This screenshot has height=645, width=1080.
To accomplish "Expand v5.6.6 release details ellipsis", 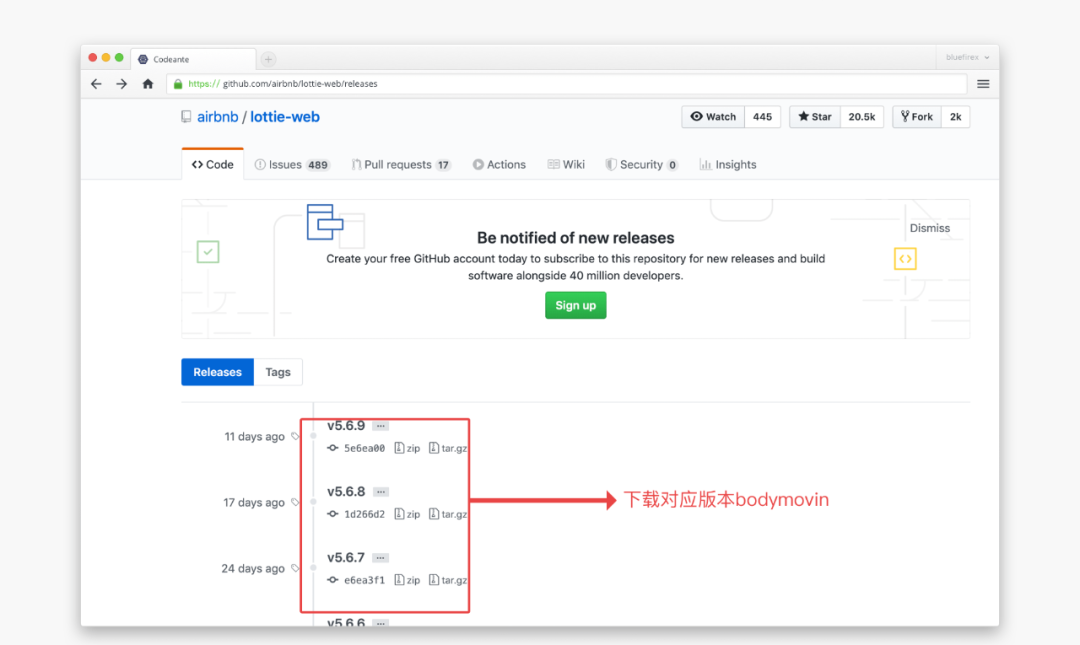I will coord(381,623).
